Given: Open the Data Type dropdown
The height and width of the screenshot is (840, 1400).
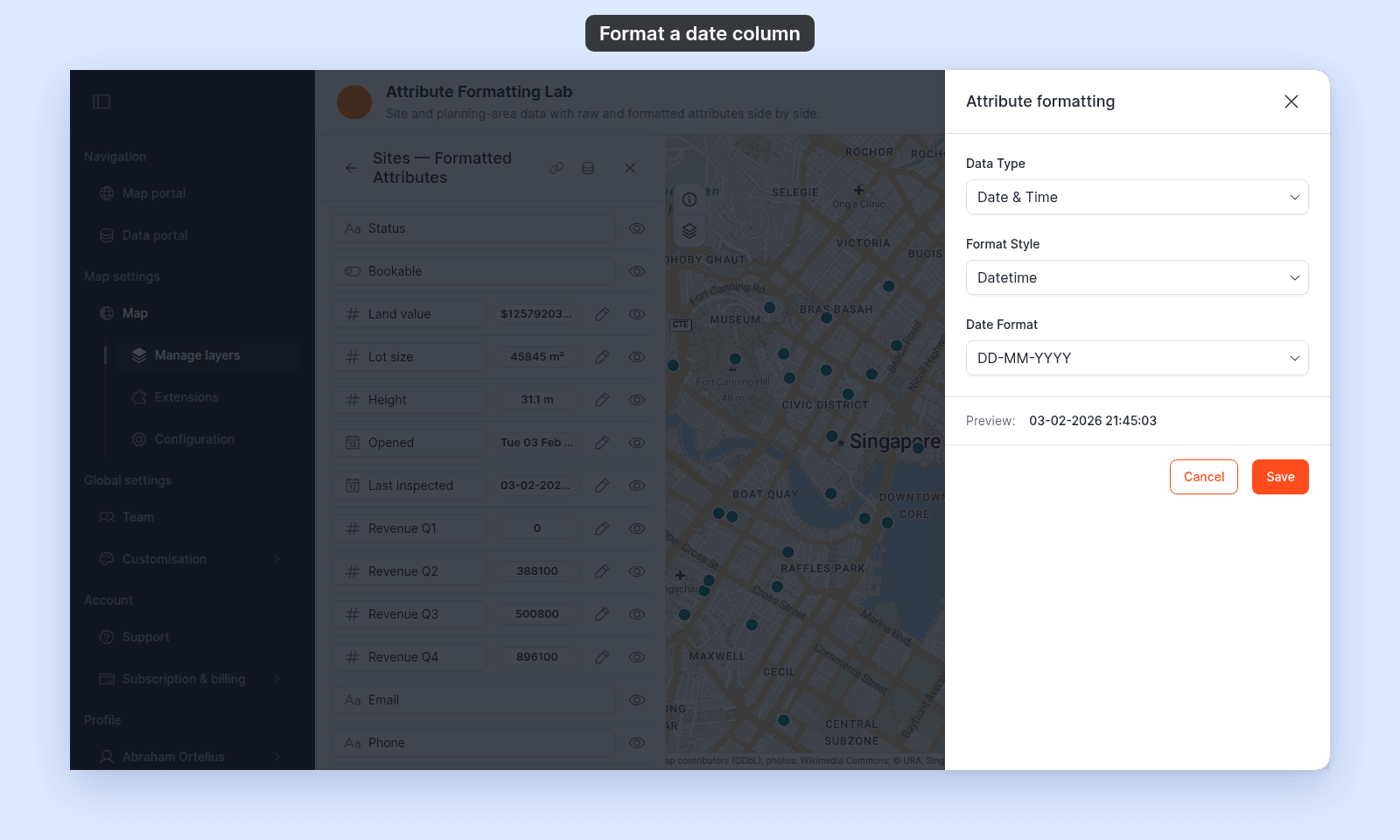Looking at the screenshot, I should click(1137, 197).
